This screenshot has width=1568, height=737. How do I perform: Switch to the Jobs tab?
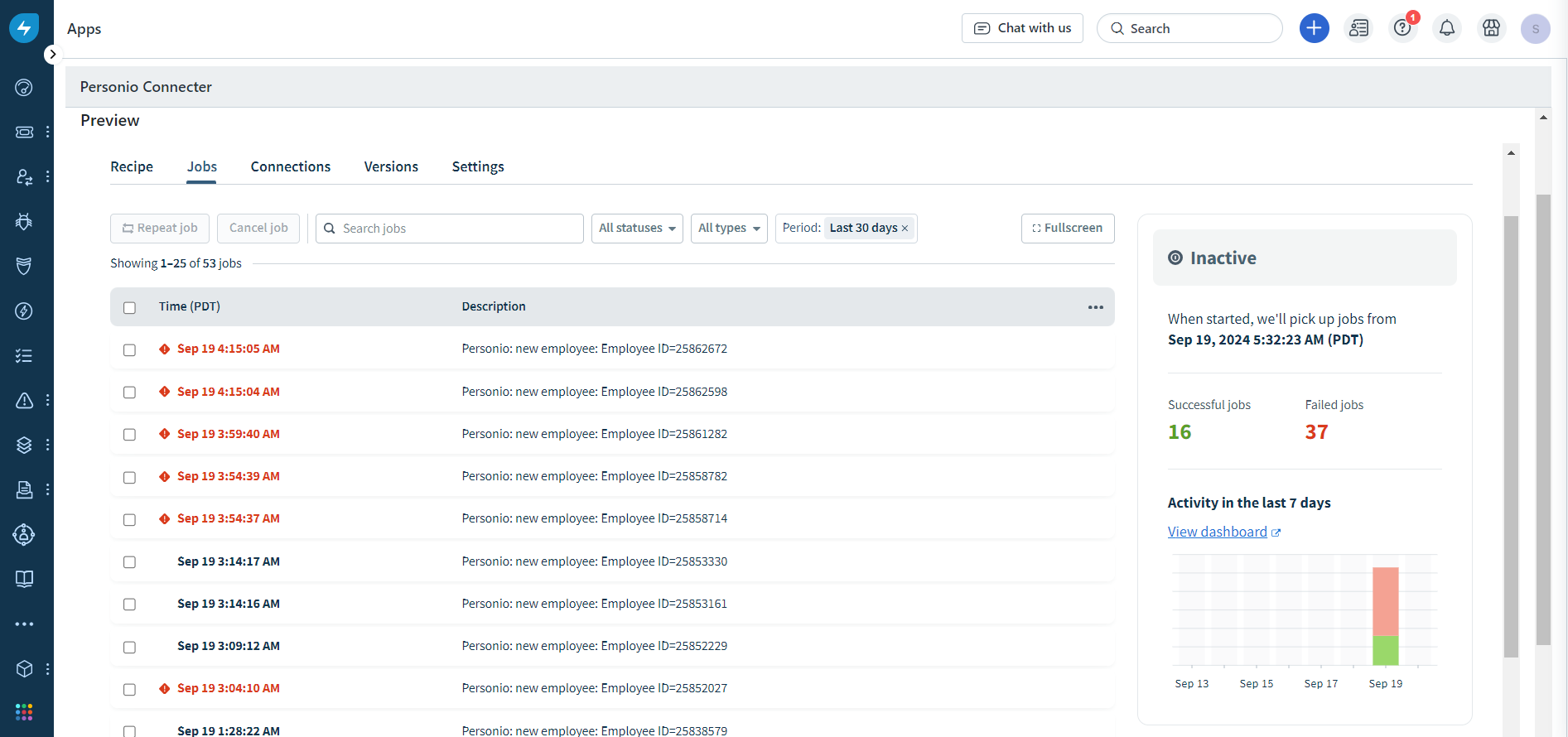point(202,166)
